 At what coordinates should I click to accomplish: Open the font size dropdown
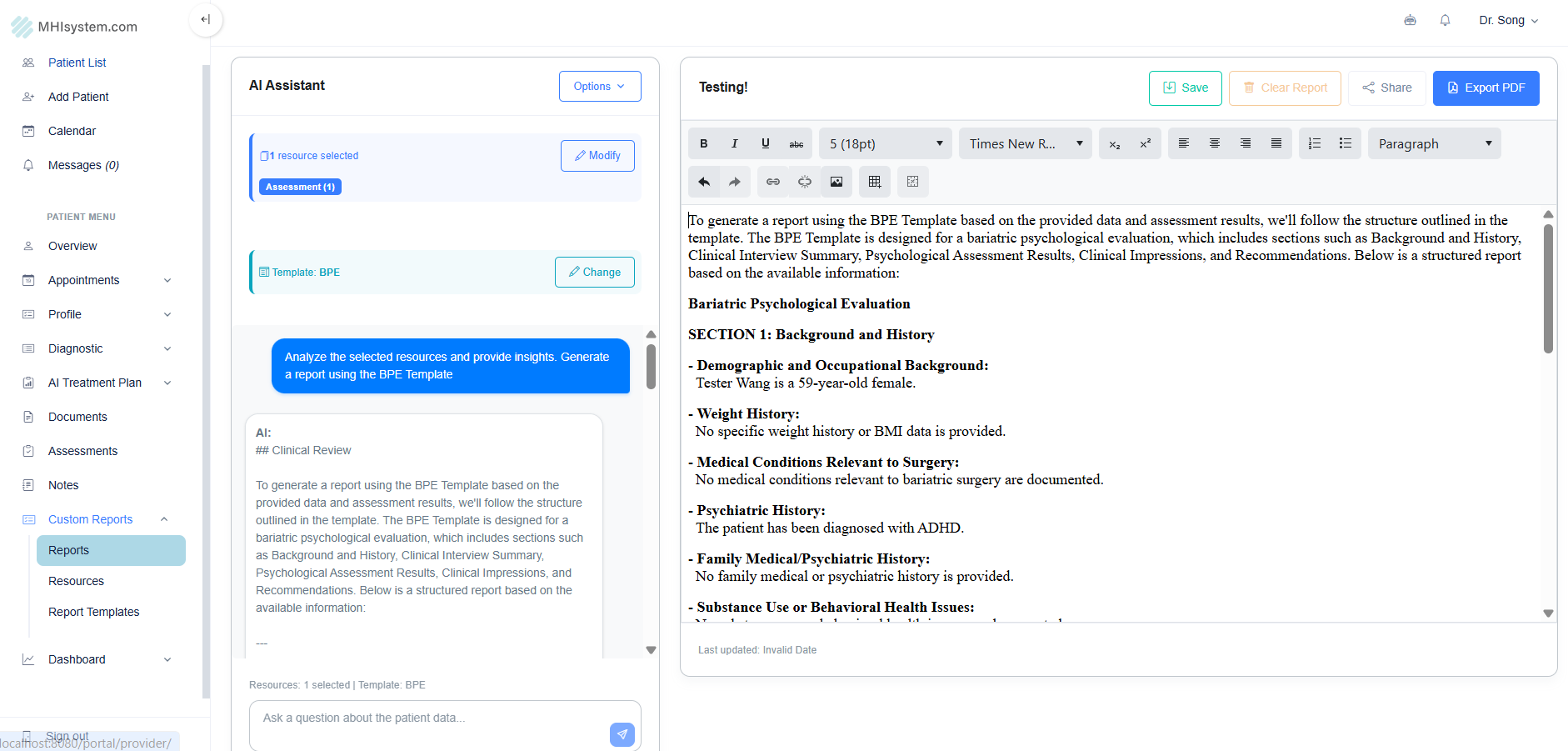[885, 143]
